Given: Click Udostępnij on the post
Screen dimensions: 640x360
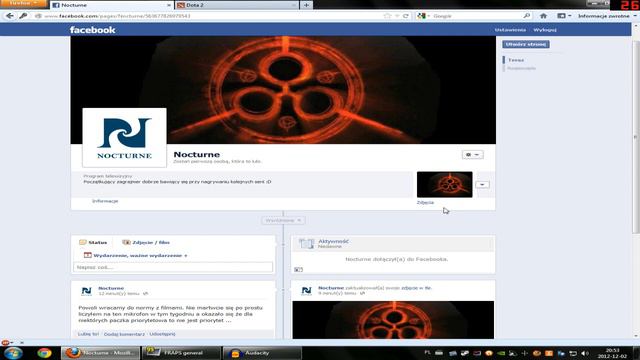Looking at the screenshot, I should pos(162,334).
